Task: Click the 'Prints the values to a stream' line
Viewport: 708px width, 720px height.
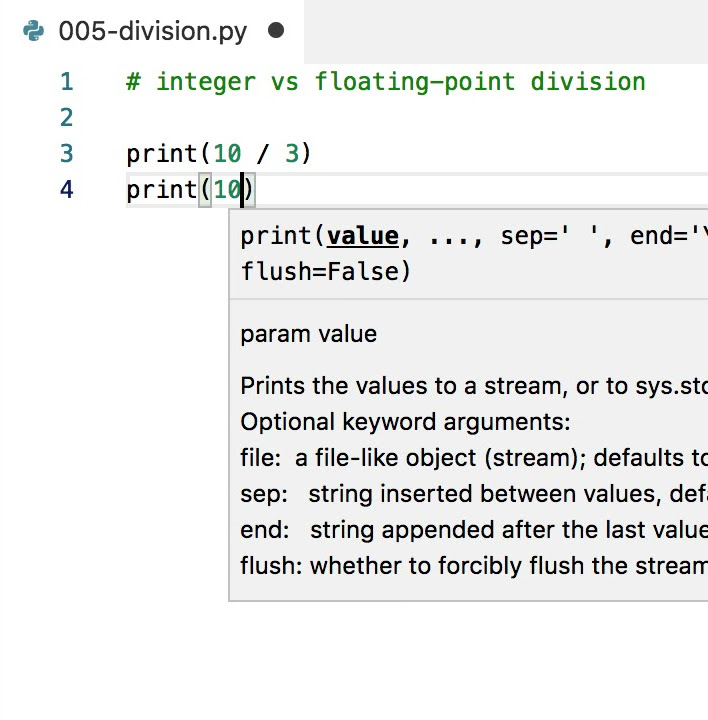Action: 474,386
